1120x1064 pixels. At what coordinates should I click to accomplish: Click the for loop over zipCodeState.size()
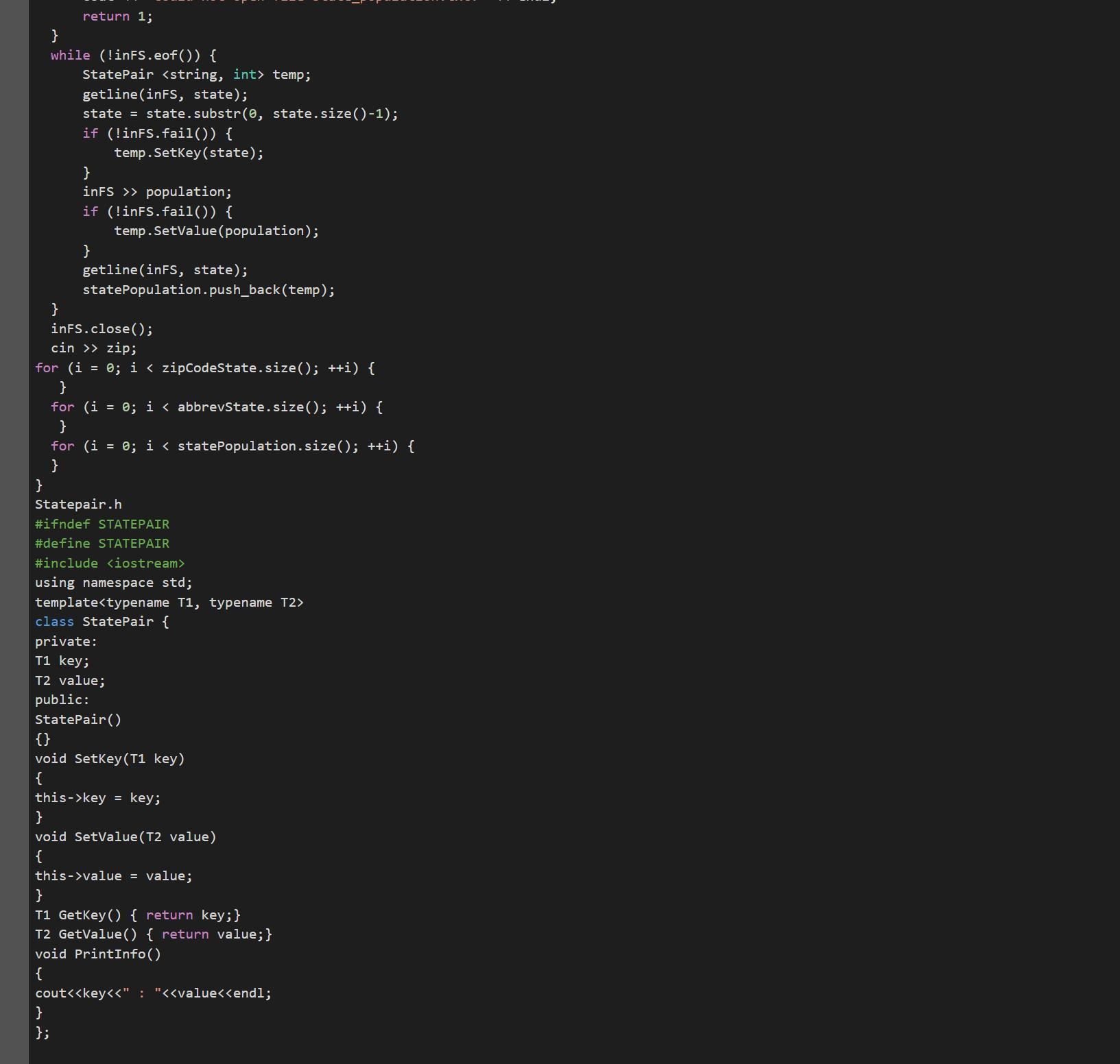click(205, 368)
